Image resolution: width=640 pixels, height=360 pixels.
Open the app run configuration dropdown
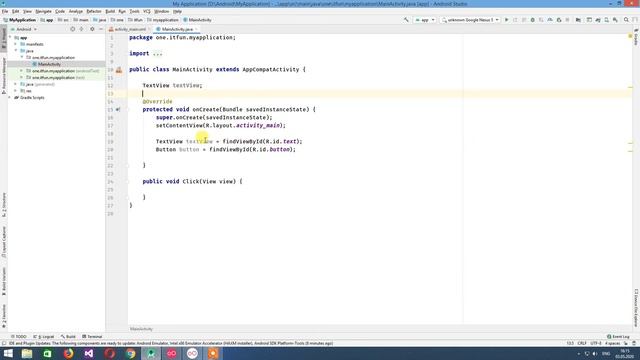click(425, 20)
